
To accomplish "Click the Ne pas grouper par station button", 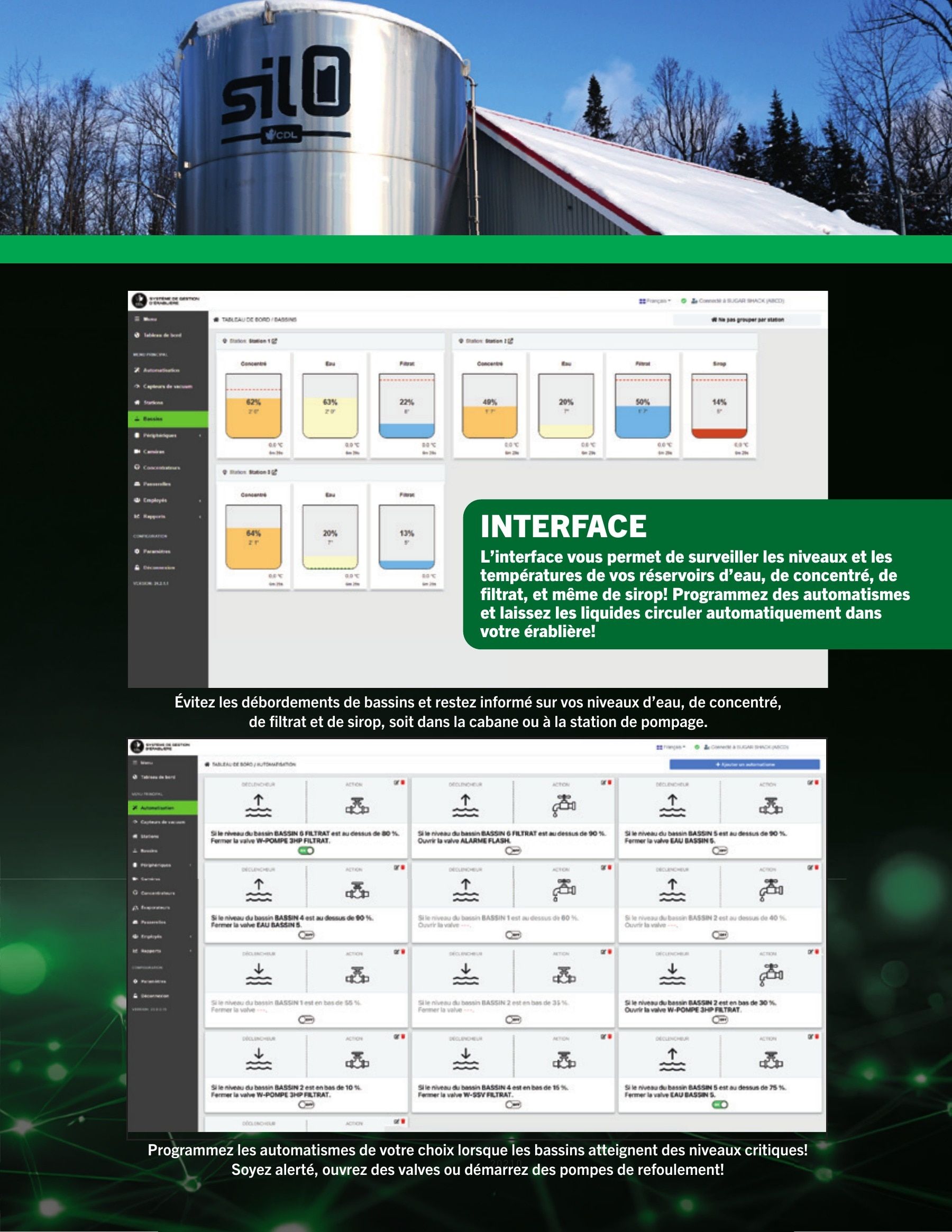I will [x=747, y=320].
